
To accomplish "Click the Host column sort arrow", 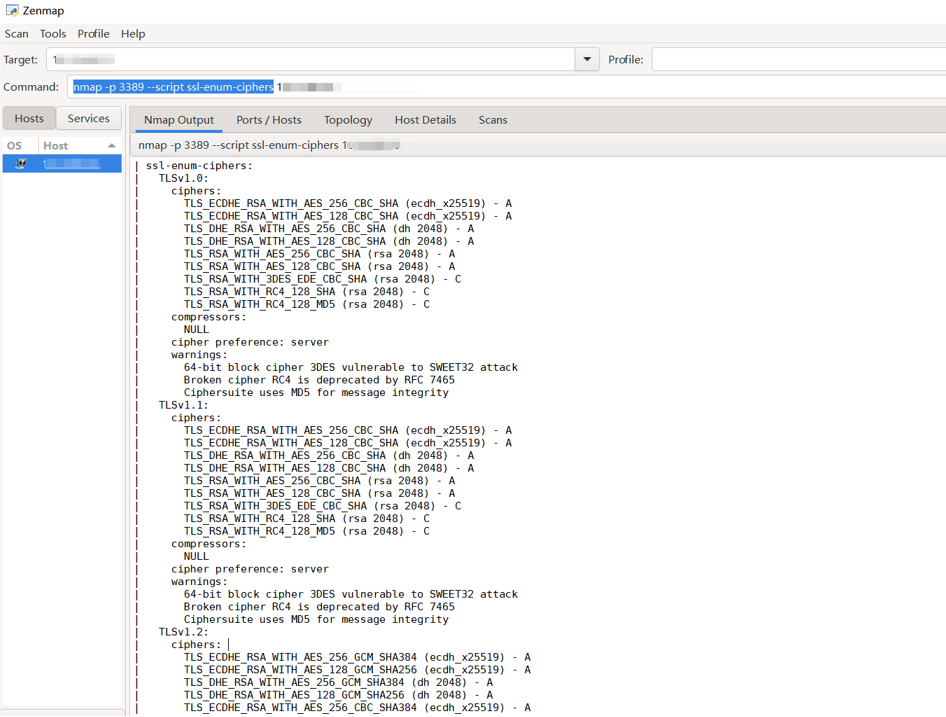I will (112, 145).
